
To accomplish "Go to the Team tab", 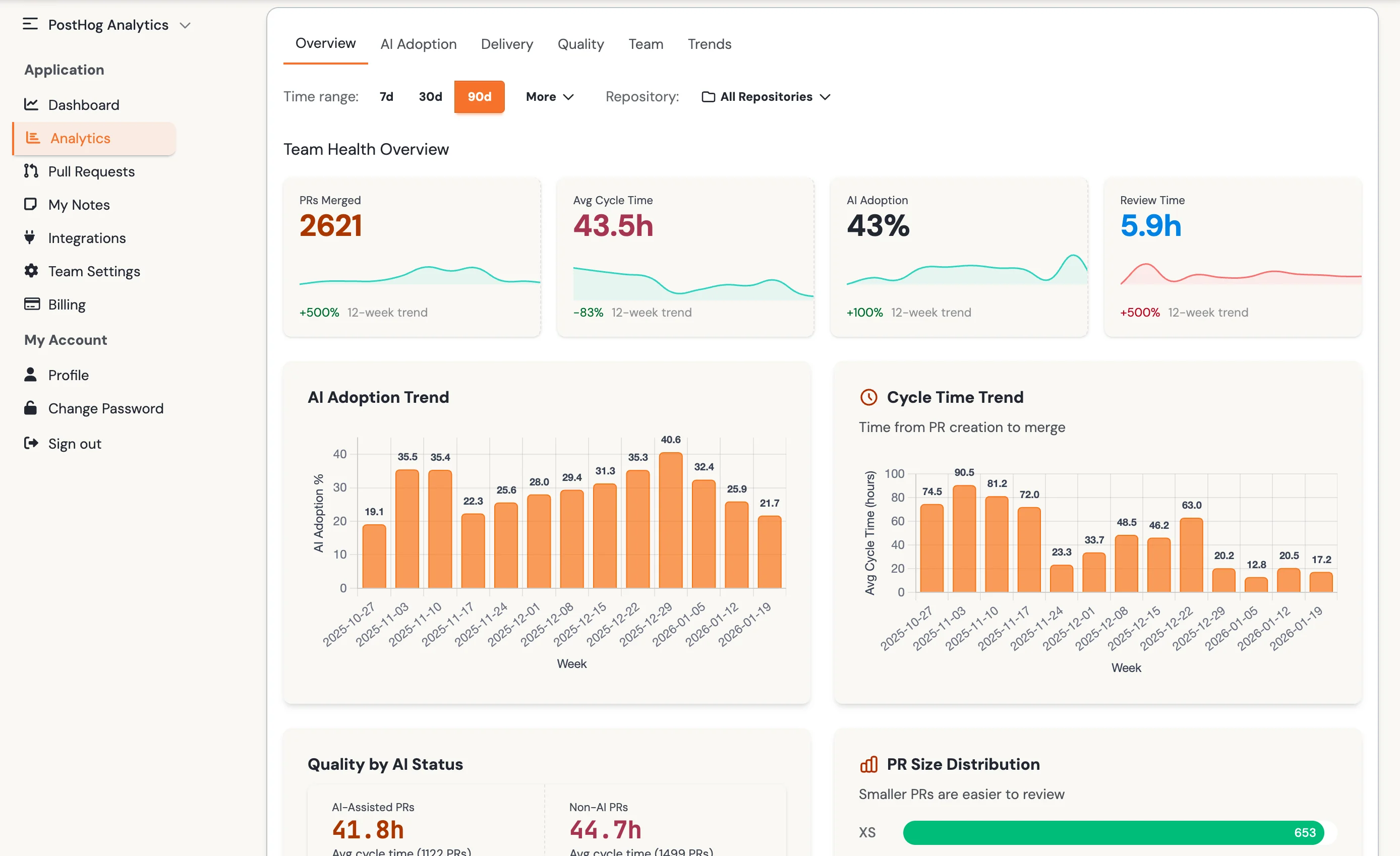I will (646, 44).
